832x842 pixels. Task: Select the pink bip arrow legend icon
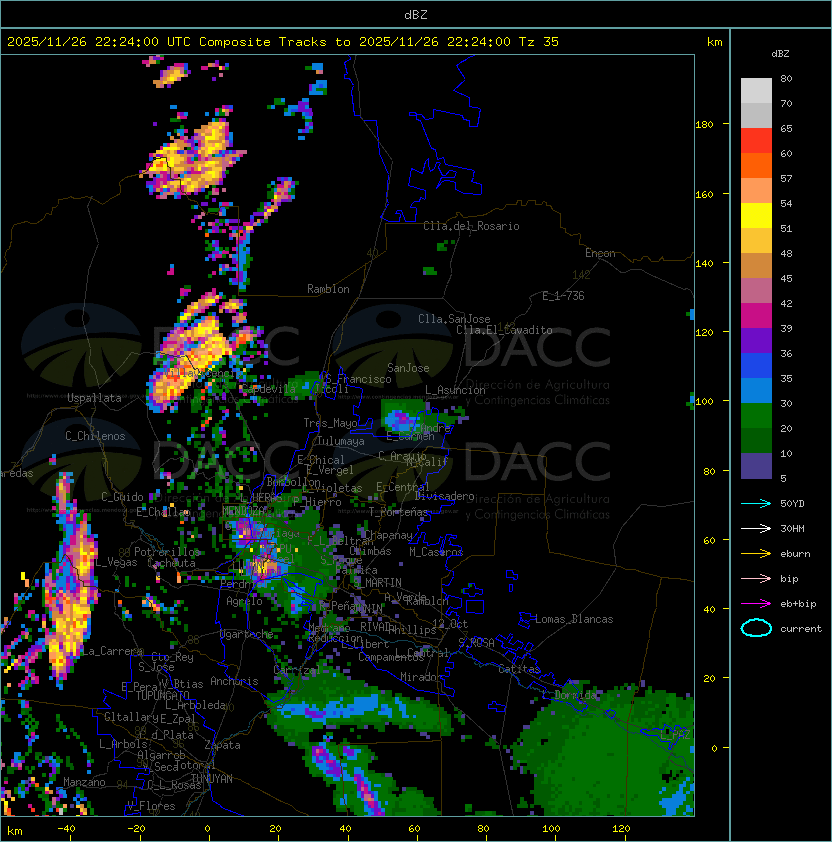pyautogui.click(x=756, y=579)
